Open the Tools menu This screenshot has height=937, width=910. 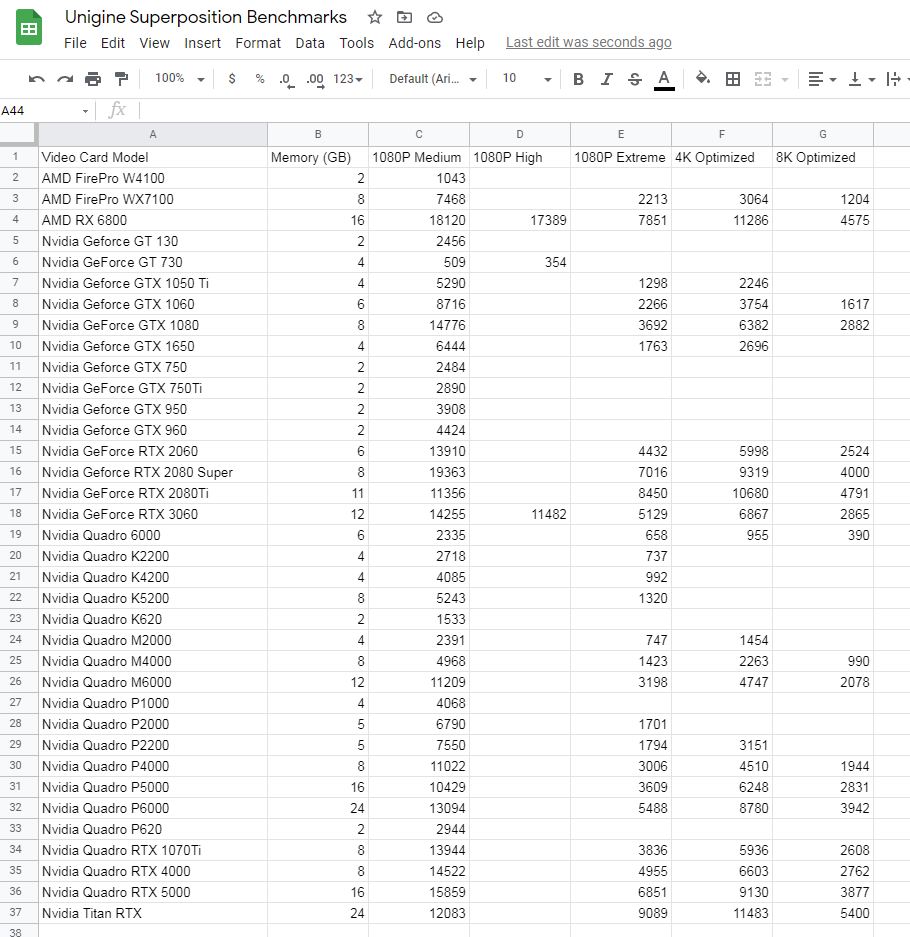(x=357, y=43)
